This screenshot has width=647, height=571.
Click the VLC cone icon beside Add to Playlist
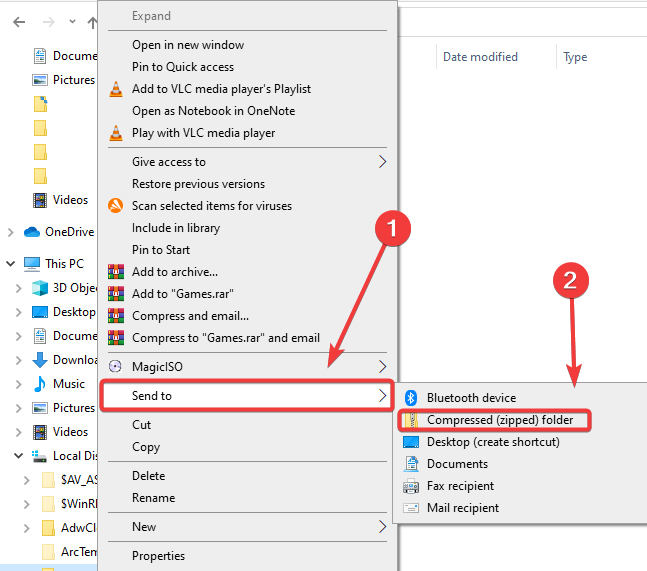pyautogui.click(x=116, y=89)
